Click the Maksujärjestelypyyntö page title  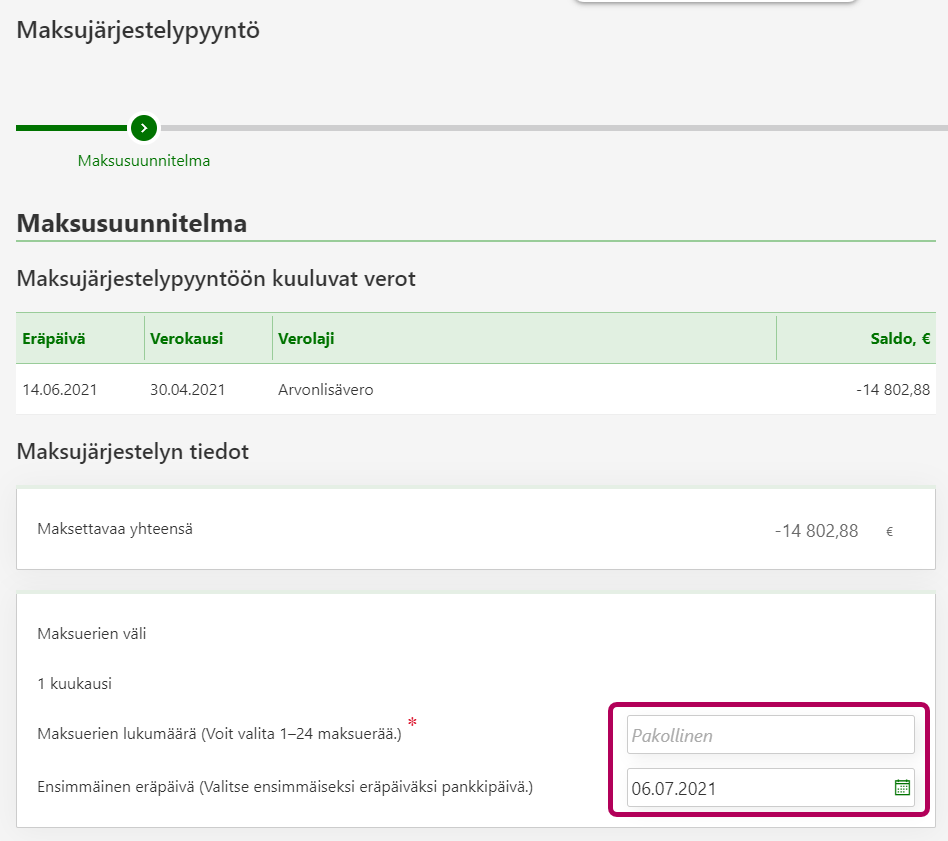(138, 30)
